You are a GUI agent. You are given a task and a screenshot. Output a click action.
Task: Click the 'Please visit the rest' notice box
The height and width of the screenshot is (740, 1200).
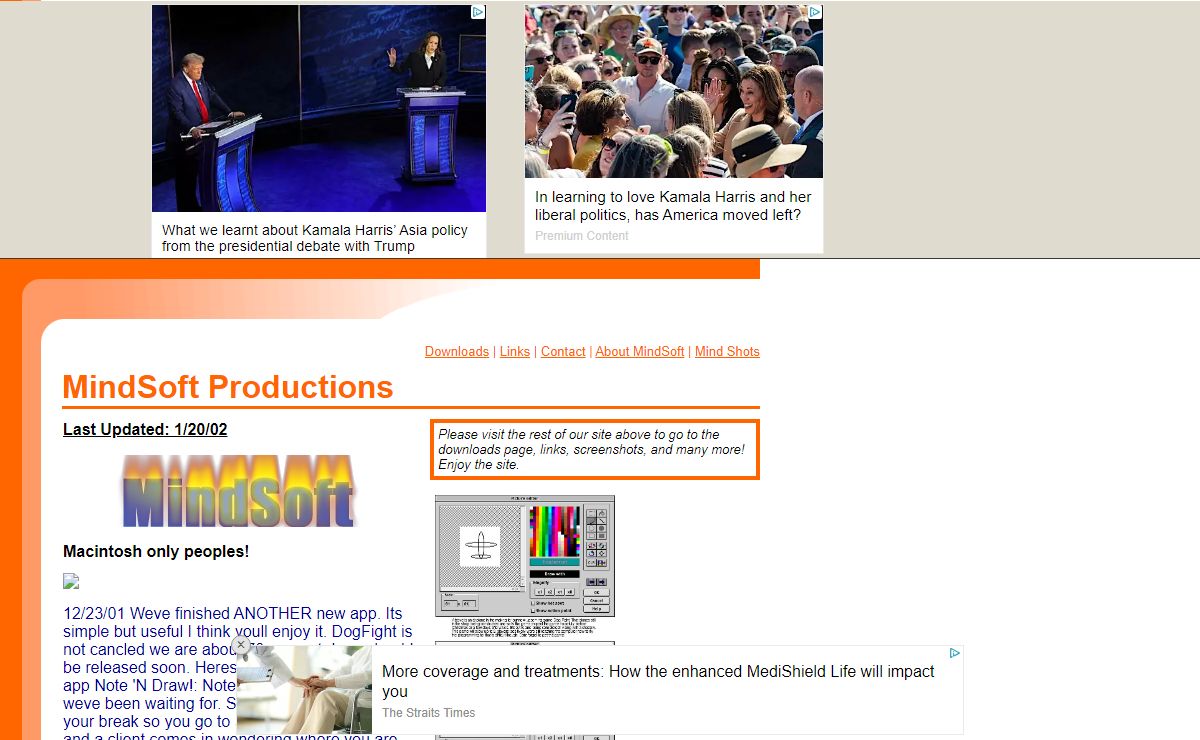595,449
